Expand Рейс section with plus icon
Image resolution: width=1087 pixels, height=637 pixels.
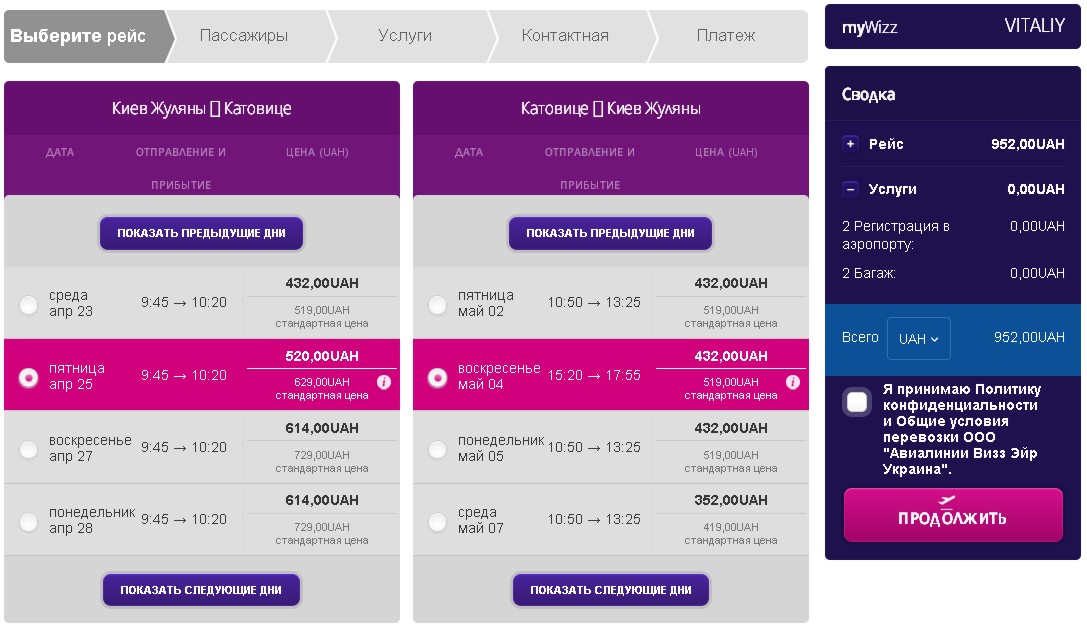point(850,143)
